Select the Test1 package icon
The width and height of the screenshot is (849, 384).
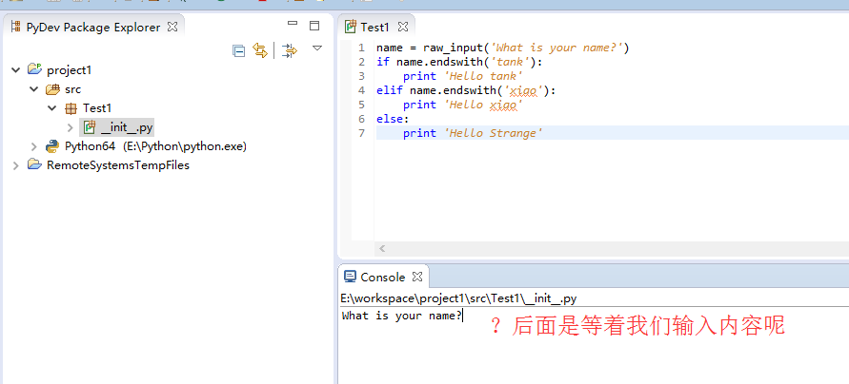pyautogui.click(x=70, y=108)
